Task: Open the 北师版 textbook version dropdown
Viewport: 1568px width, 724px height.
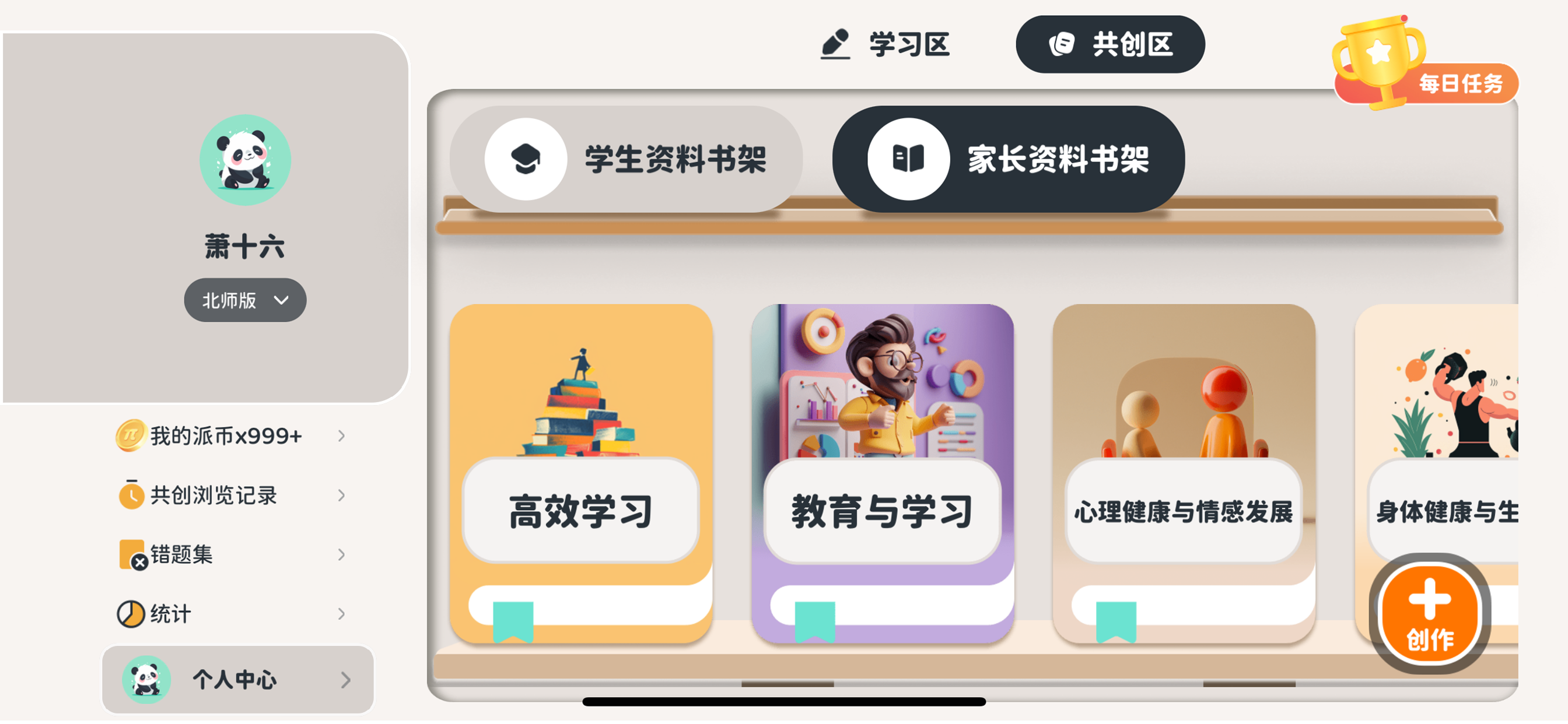Action: click(x=246, y=301)
